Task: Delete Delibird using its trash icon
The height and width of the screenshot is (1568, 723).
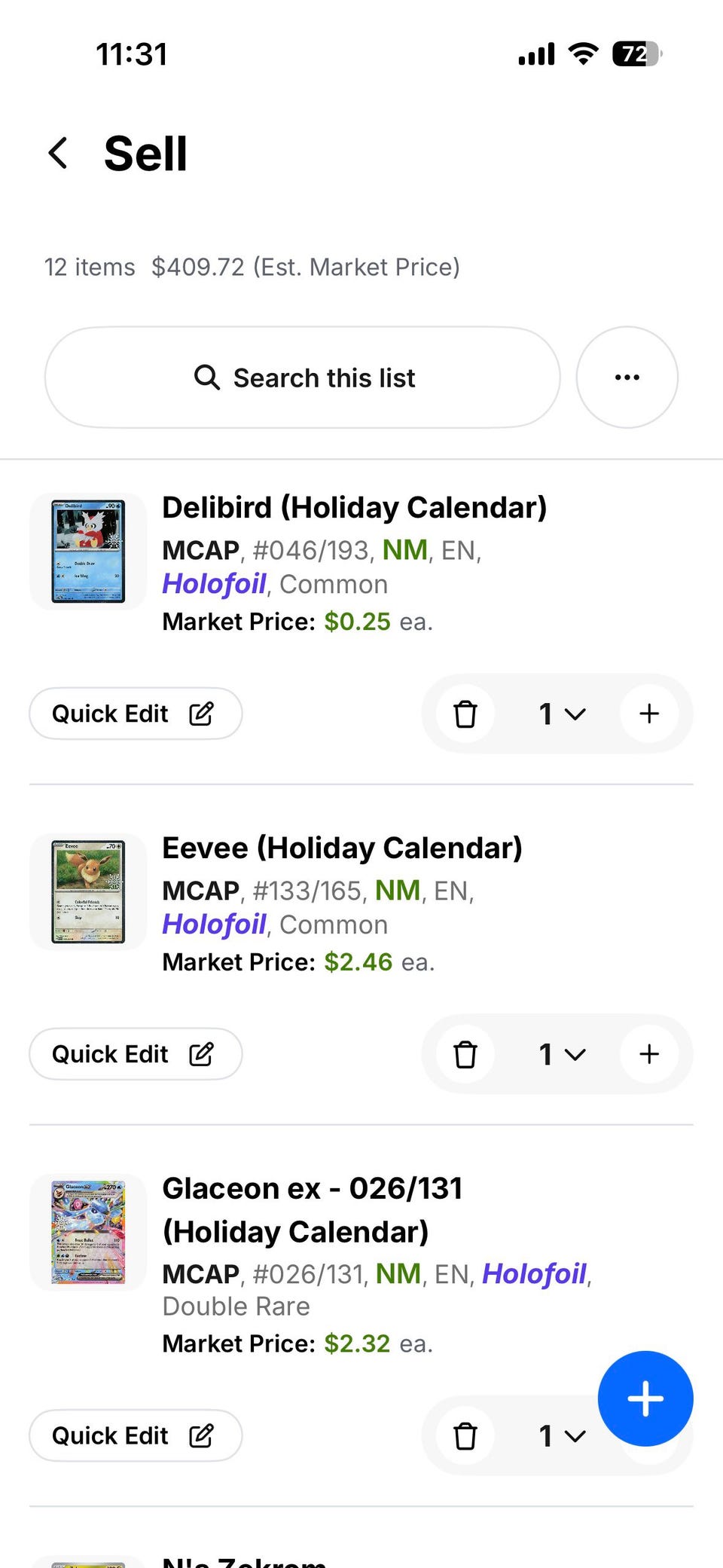Action: point(465,714)
